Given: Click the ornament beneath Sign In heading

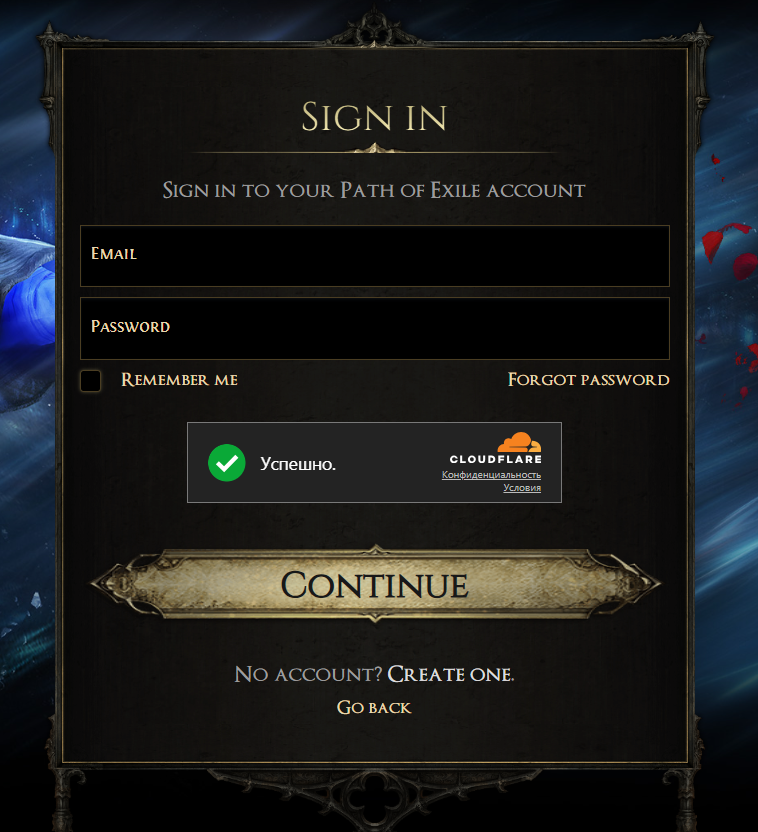Looking at the screenshot, I should 374,149.
